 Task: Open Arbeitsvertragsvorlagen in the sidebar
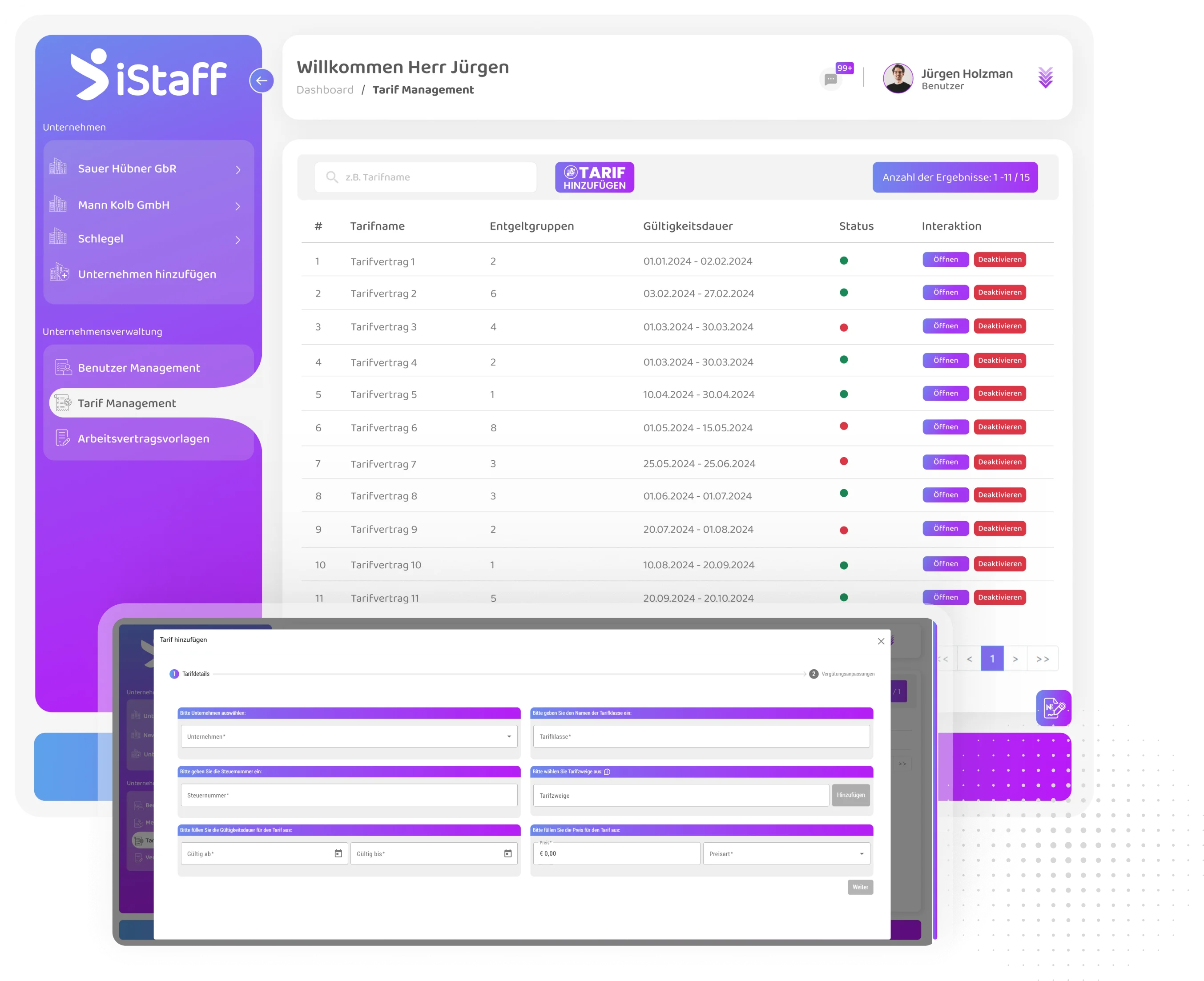(x=143, y=438)
